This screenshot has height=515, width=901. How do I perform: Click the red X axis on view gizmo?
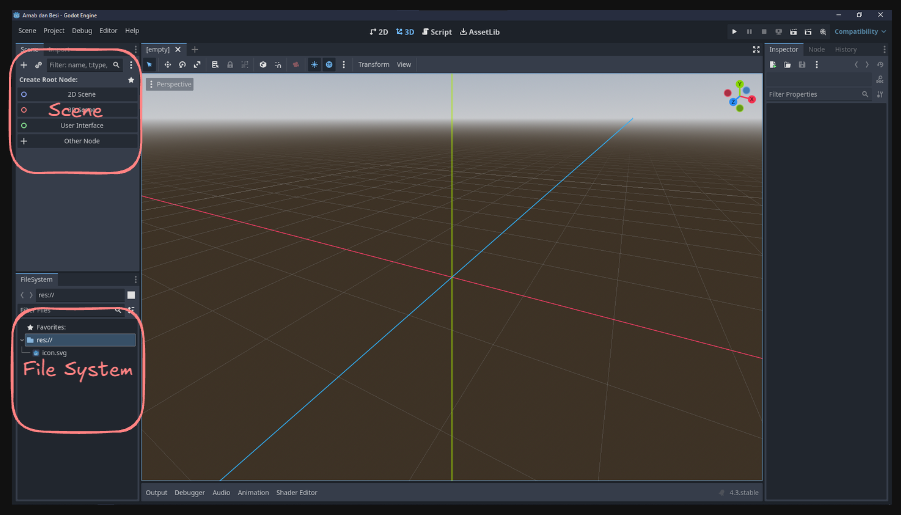[x=752, y=99]
